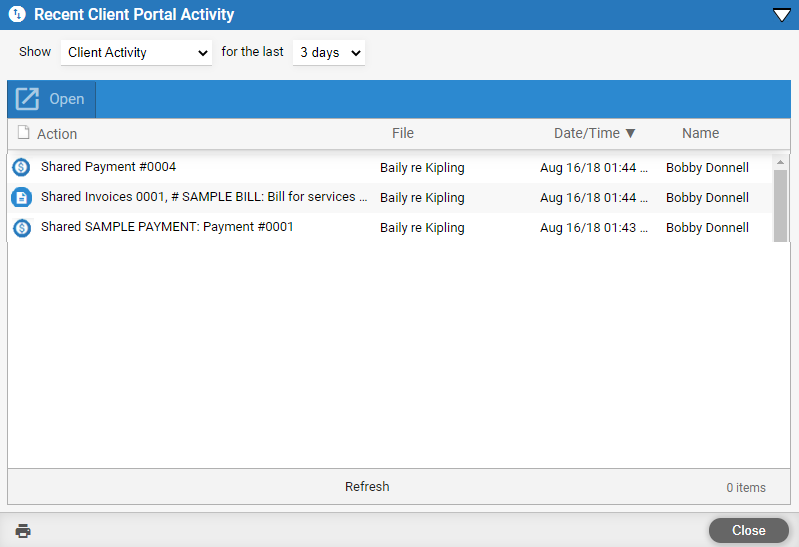Screen dimensions: 799x547
Task: Sort by the File column header
Action: click(402, 133)
